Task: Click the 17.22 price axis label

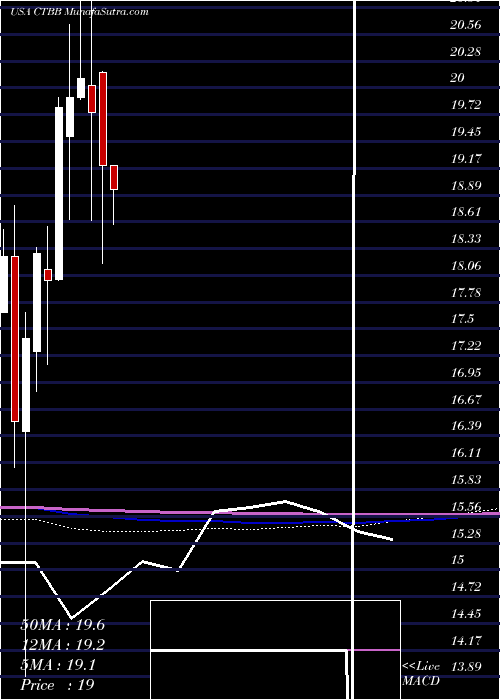Action: 466,346
